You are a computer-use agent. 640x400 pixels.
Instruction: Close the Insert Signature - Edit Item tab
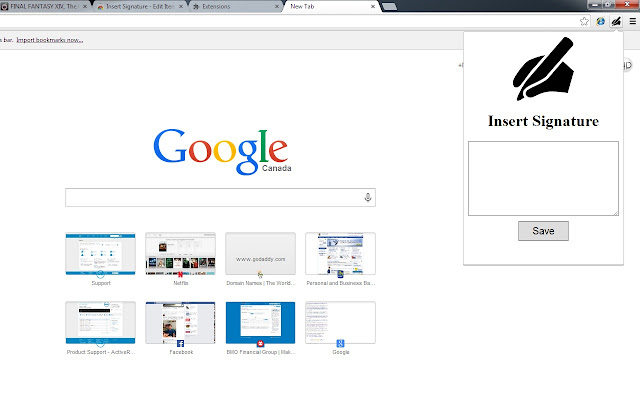click(180, 7)
